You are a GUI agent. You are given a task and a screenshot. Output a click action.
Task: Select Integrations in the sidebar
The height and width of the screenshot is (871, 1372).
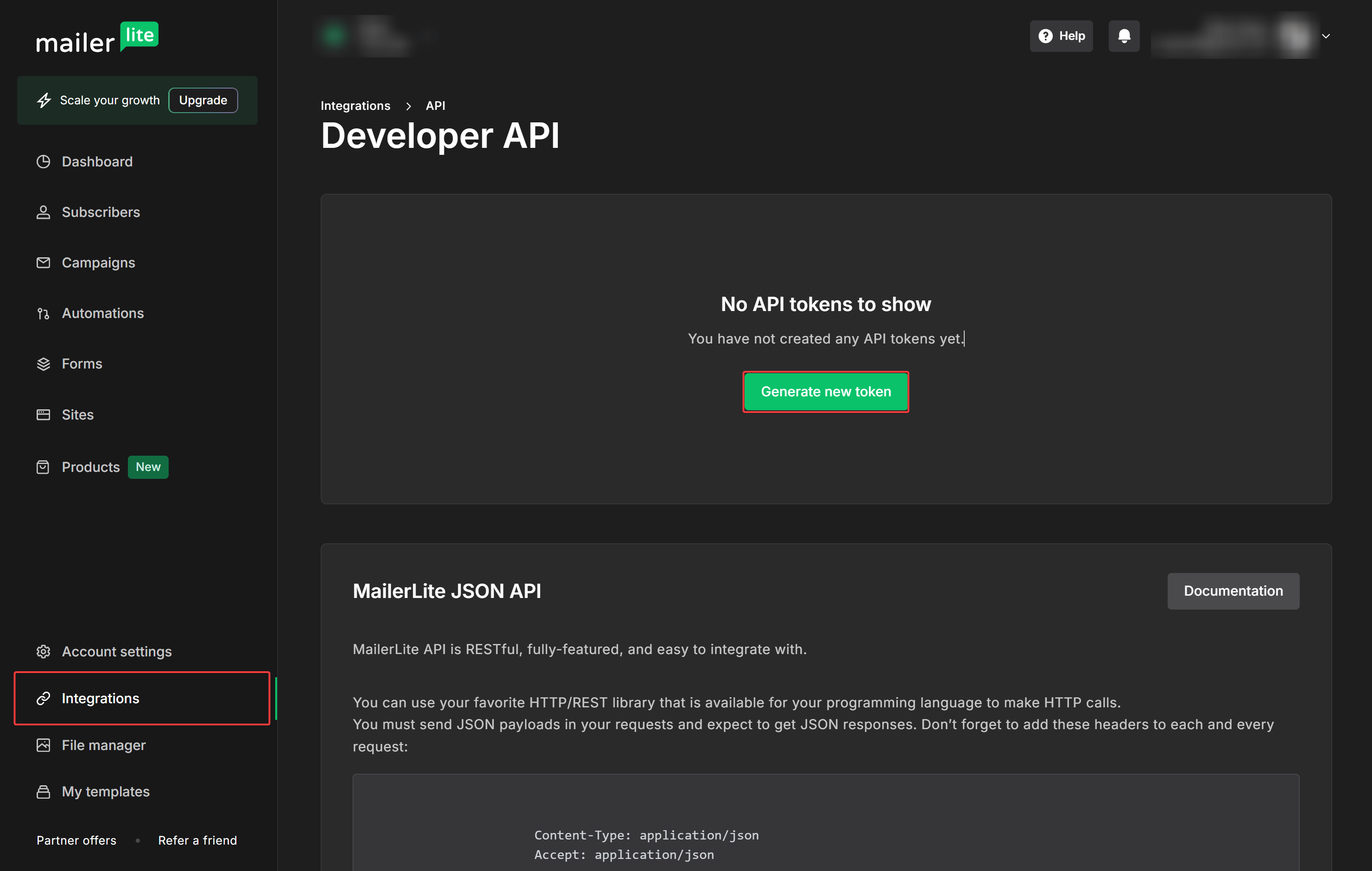tap(142, 698)
